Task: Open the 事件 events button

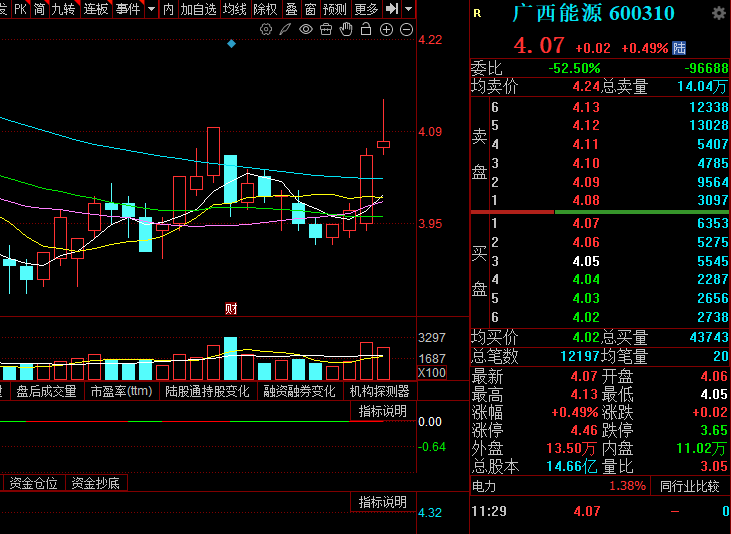Action: pyautogui.click(x=128, y=8)
